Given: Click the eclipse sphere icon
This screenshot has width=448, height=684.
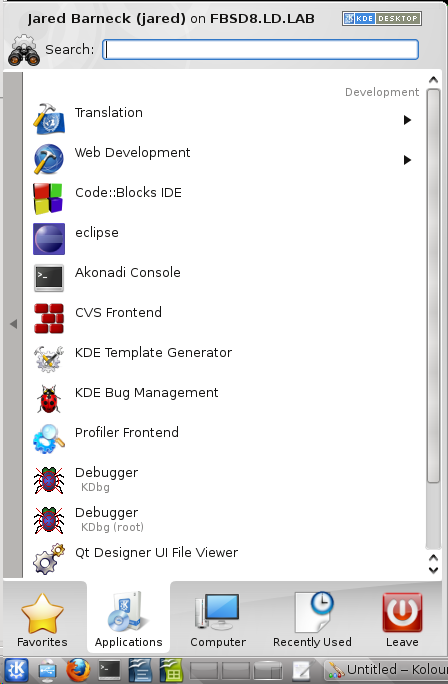Looking at the screenshot, I should (x=49, y=239).
